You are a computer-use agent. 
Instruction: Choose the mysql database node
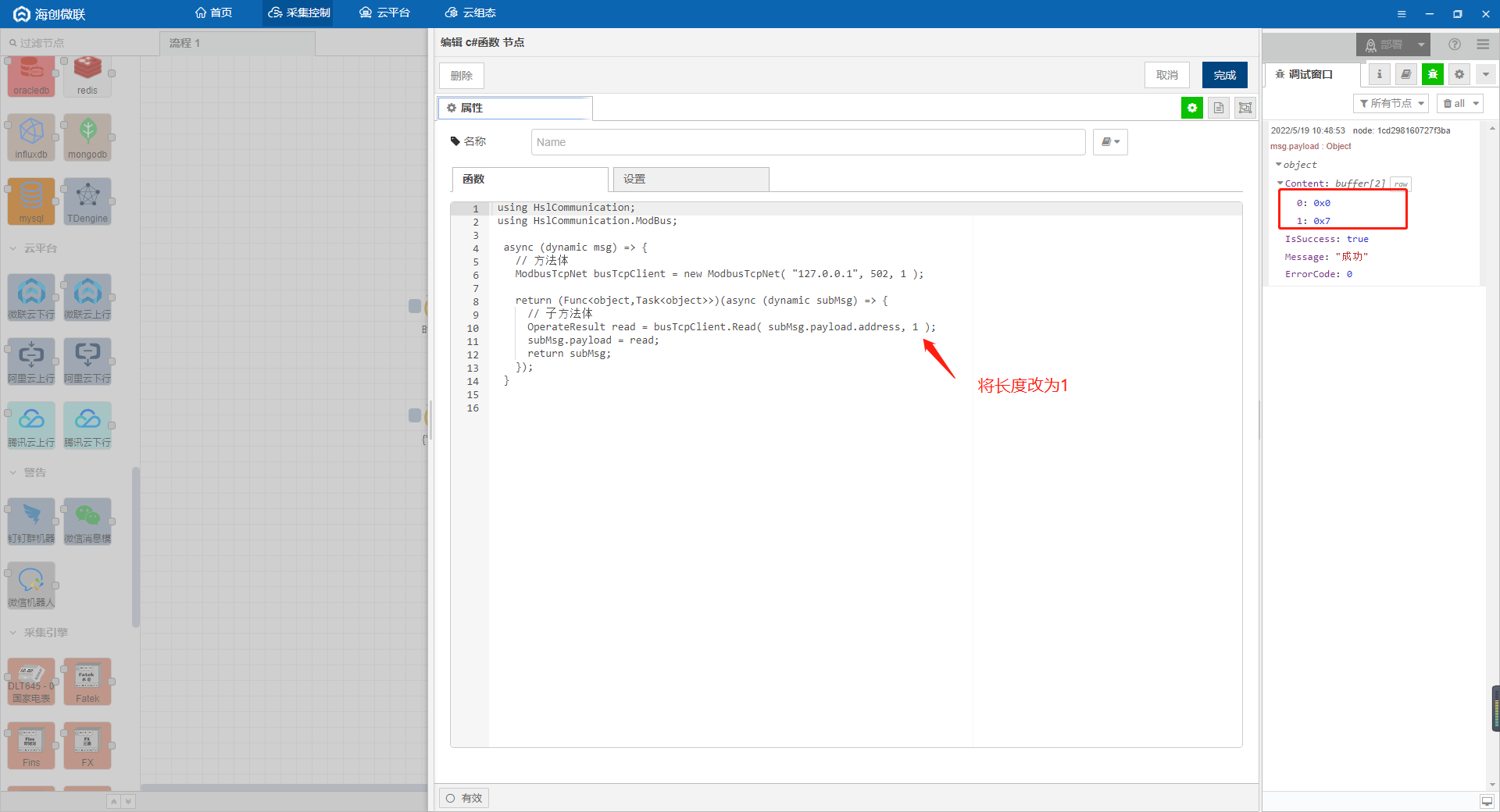pyautogui.click(x=31, y=201)
